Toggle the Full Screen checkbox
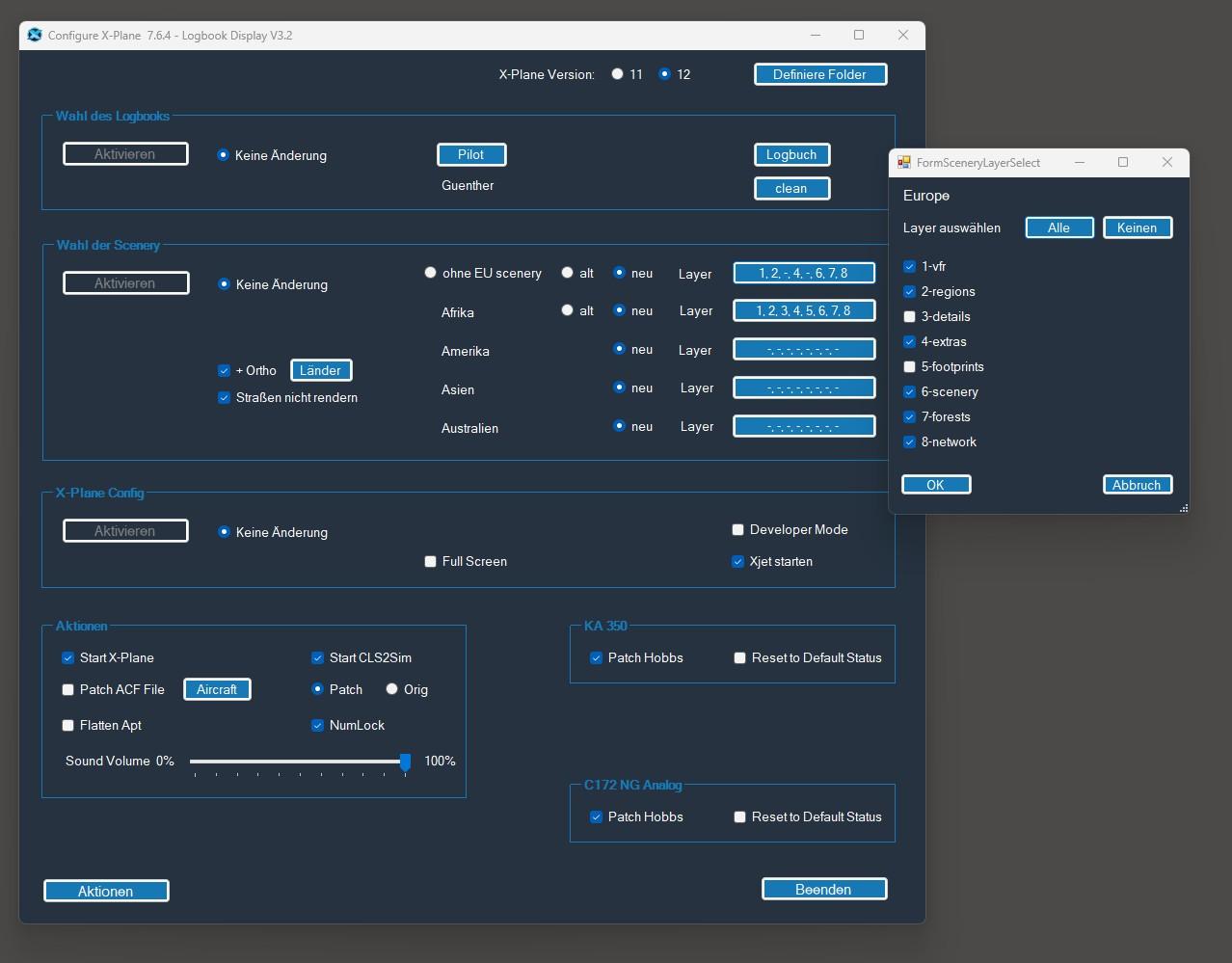The height and width of the screenshot is (963, 1232). coord(431,562)
